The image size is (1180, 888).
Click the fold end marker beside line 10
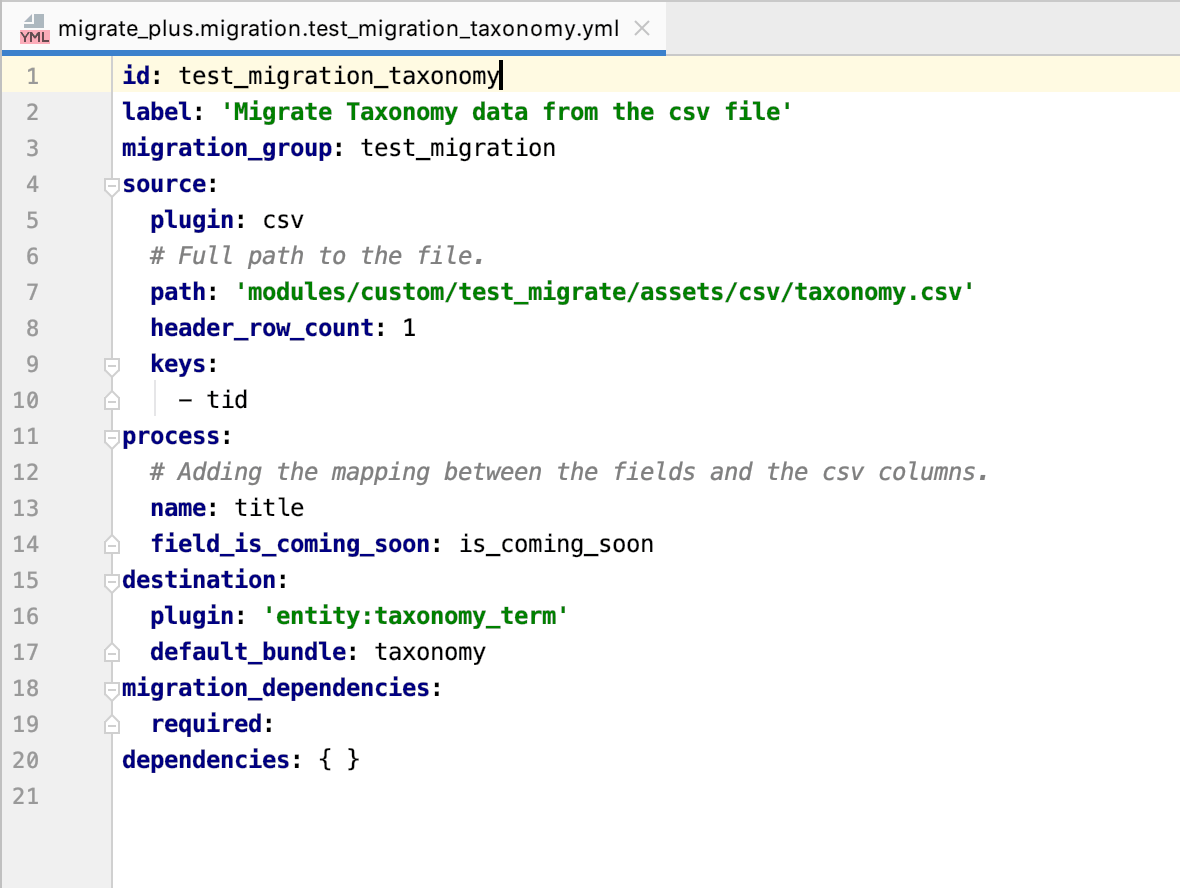coord(111,399)
